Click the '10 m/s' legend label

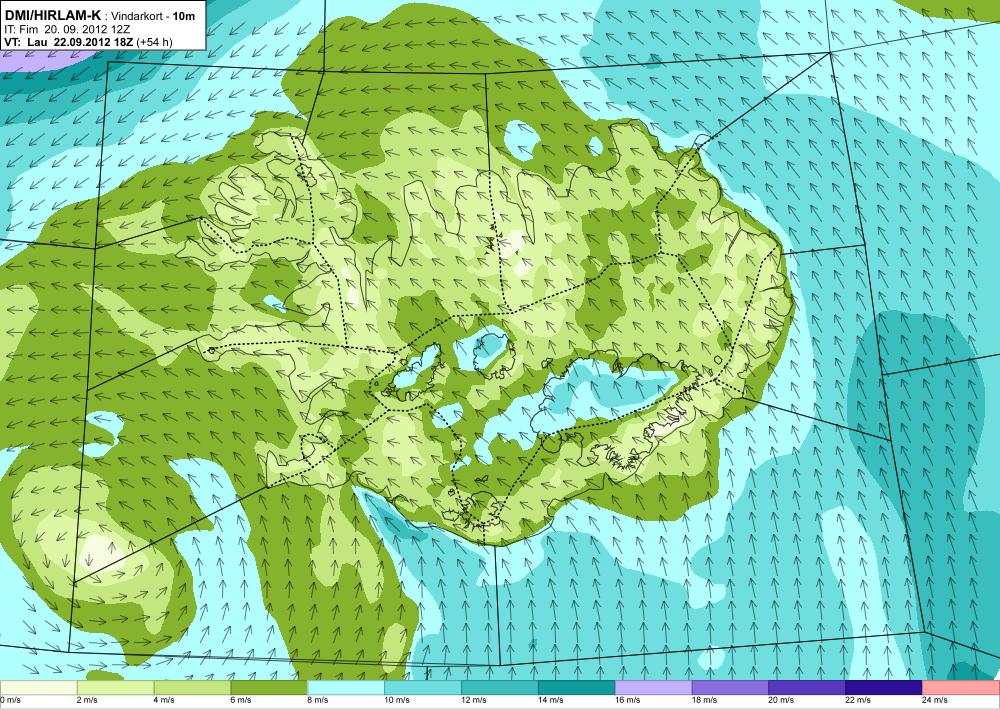[397, 700]
